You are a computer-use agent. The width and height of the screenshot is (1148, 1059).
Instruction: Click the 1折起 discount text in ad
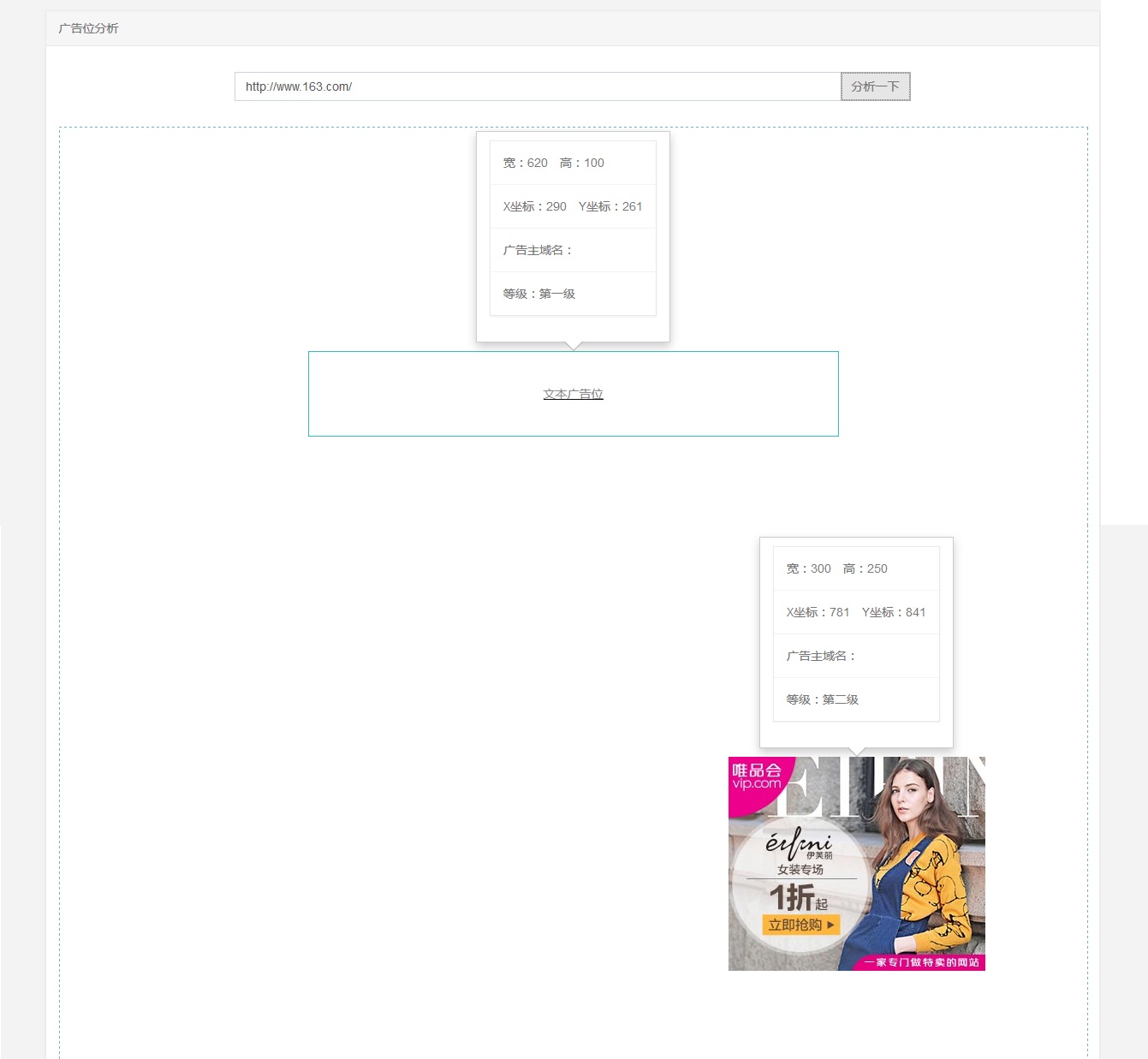coord(799,897)
